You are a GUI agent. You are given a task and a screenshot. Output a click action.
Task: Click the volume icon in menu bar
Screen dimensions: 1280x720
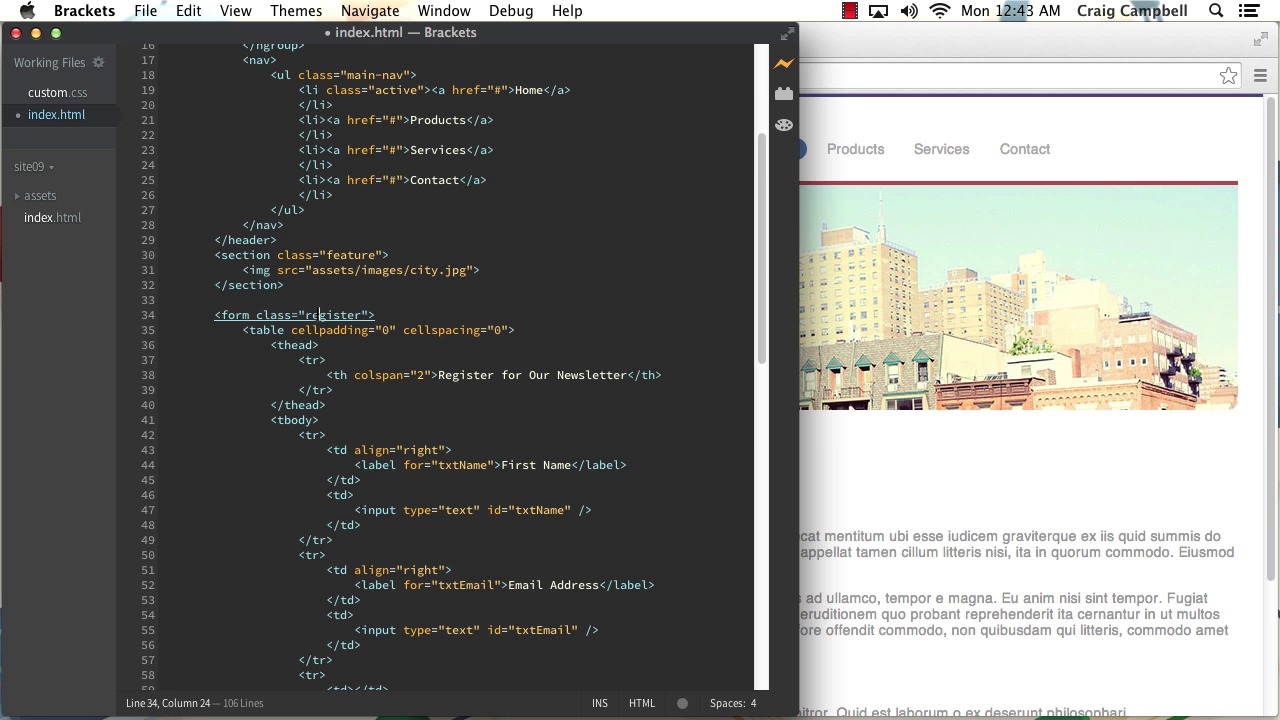[909, 11]
